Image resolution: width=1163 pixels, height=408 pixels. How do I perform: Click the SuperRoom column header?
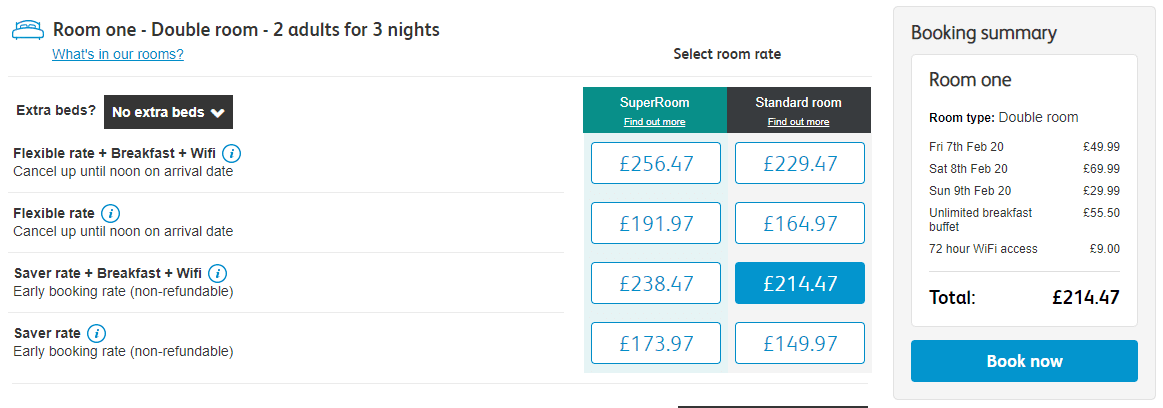click(655, 110)
